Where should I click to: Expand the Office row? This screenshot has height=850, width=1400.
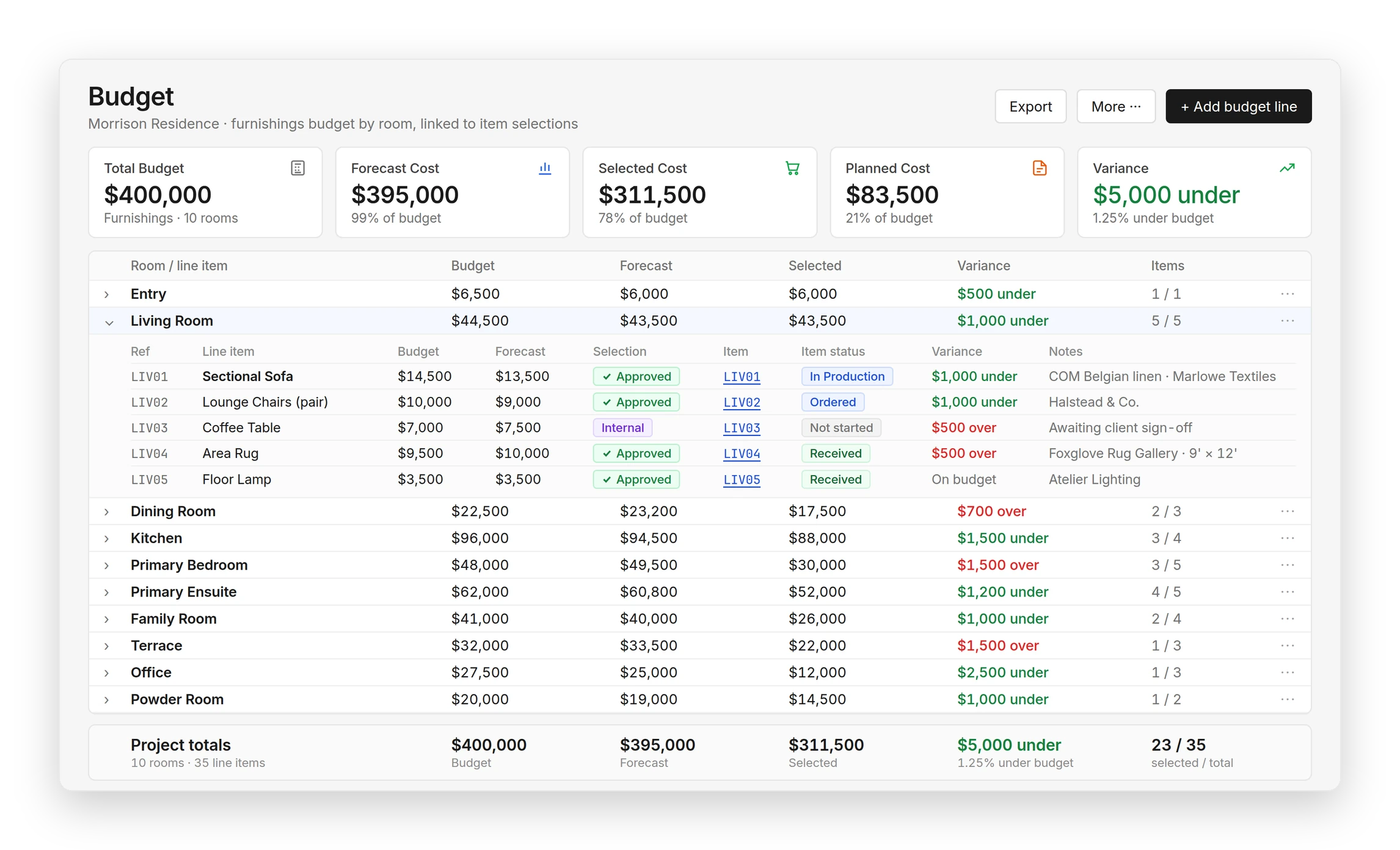click(107, 673)
